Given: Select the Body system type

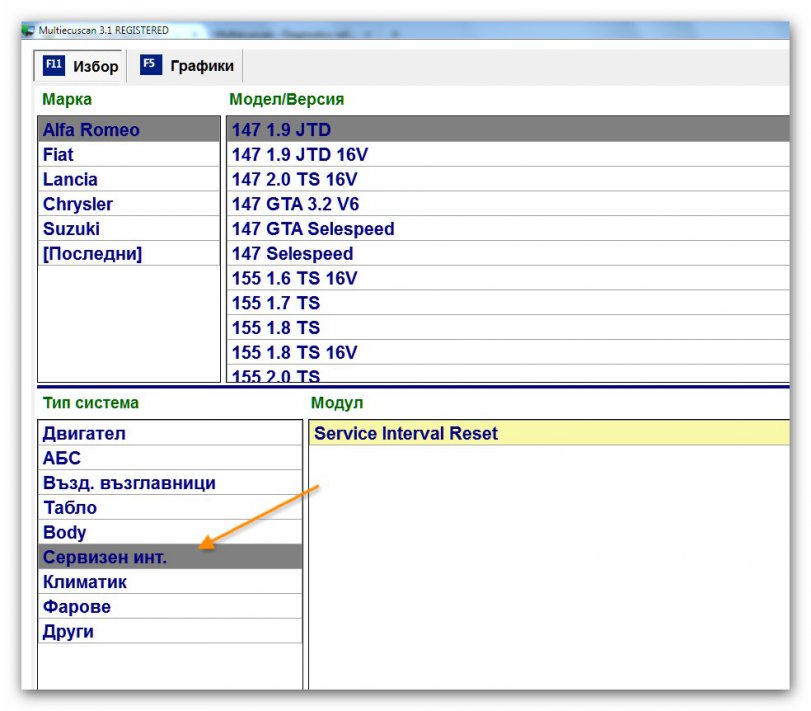Looking at the screenshot, I should (65, 533).
